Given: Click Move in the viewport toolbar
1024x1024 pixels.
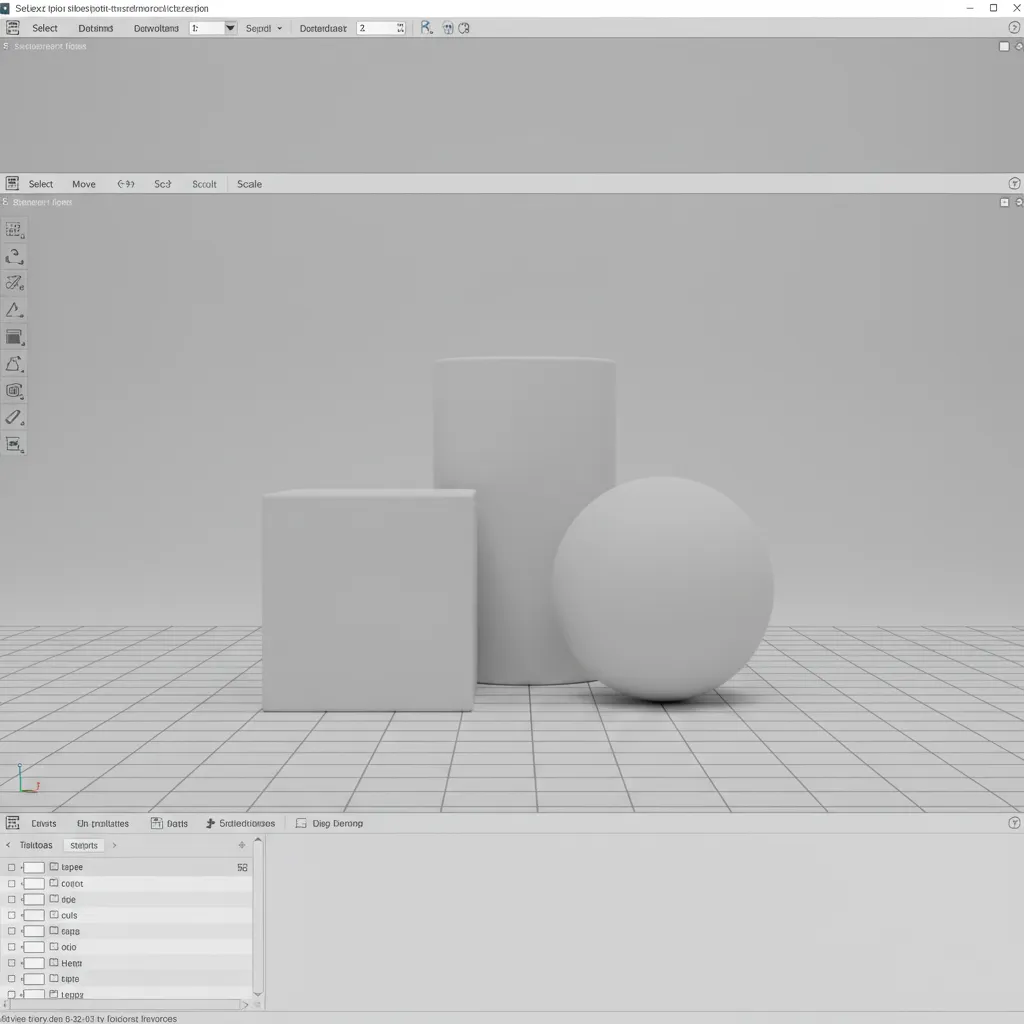Looking at the screenshot, I should click(x=84, y=184).
